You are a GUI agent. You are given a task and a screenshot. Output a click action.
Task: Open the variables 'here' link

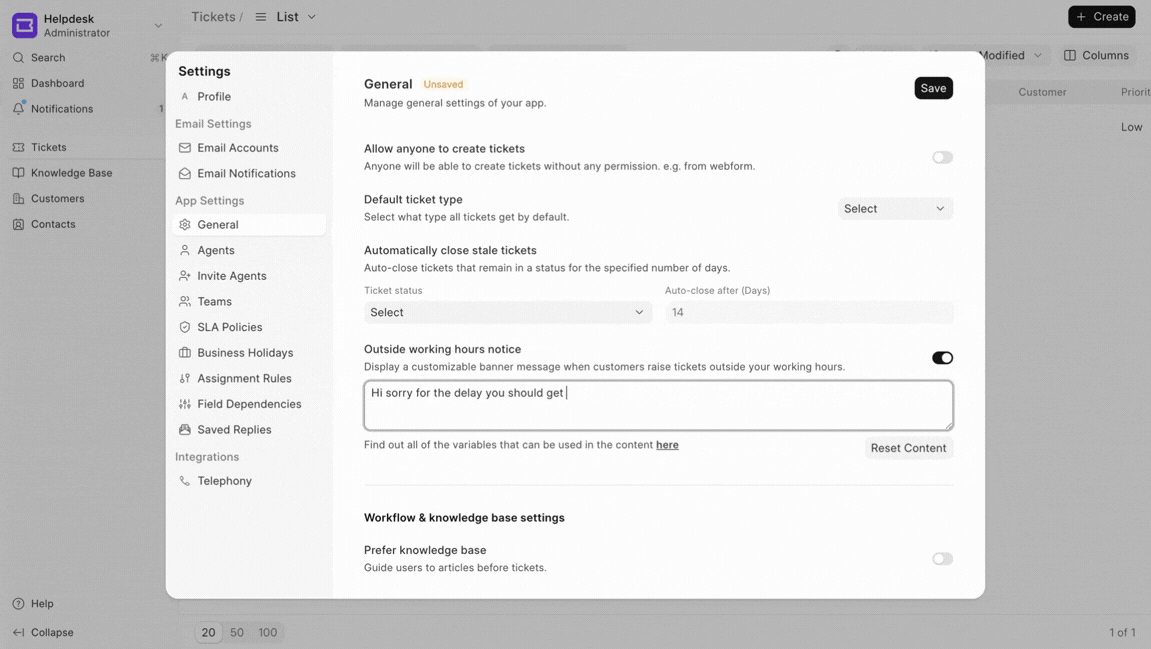[x=667, y=445]
